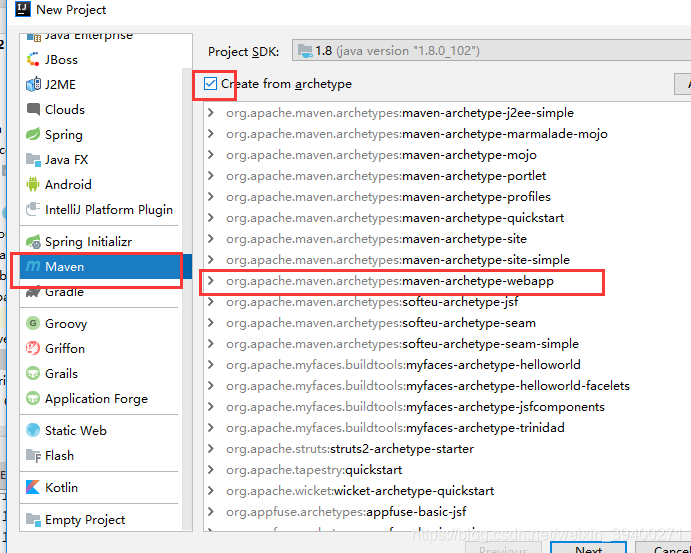The image size is (691, 553).
Task: Expand wicket-archetype-quickstart entry
Action: pos(211,490)
